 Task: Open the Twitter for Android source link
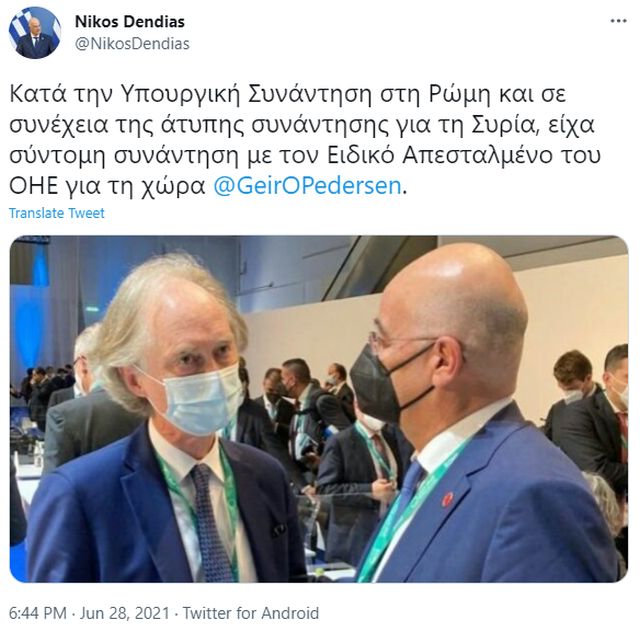pos(250,612)
